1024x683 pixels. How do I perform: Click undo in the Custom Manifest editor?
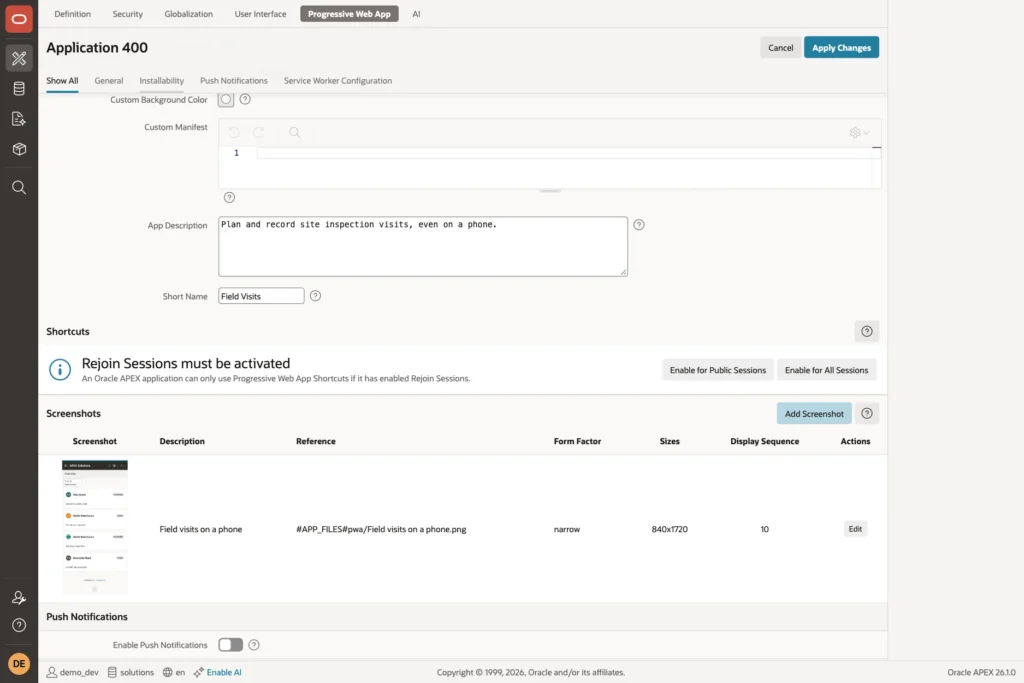tap(234, 132)
